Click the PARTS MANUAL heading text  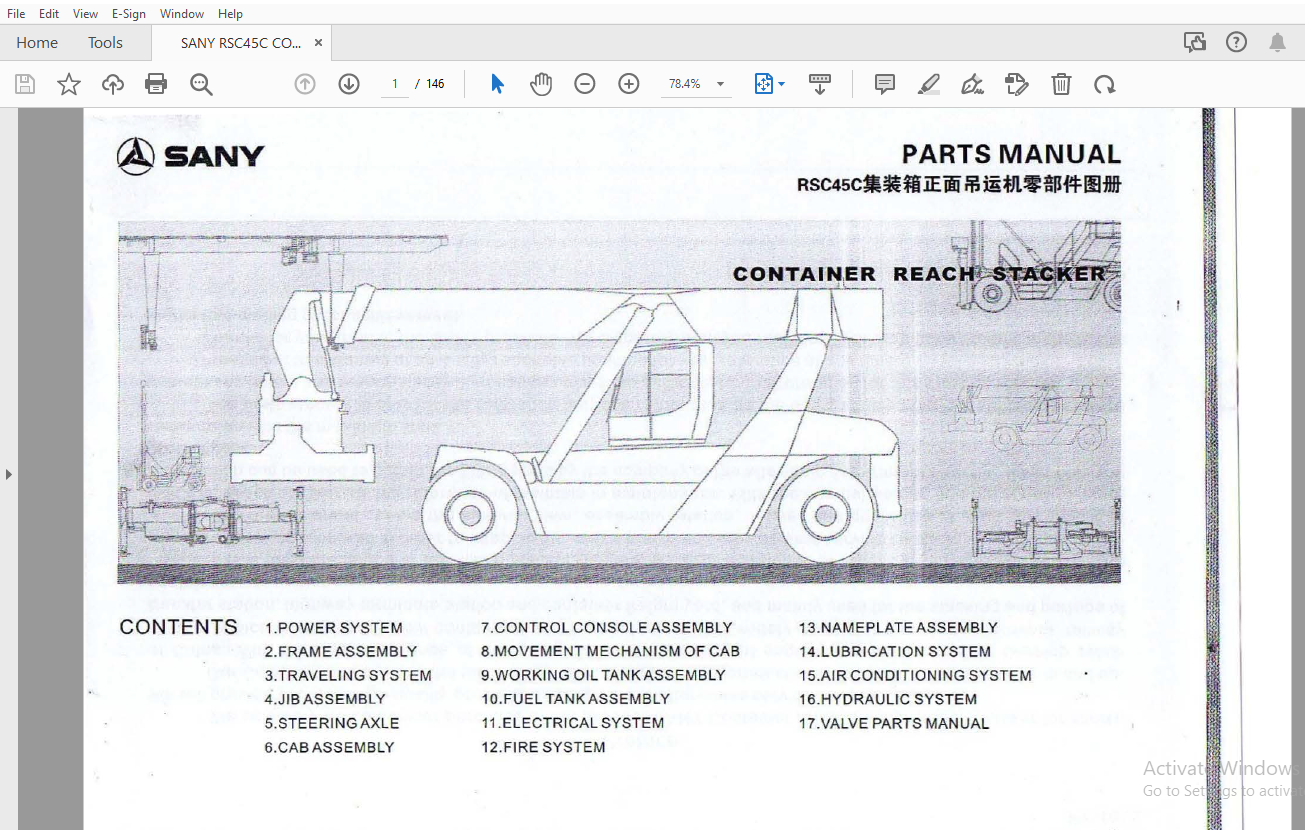coord(1011,154)
